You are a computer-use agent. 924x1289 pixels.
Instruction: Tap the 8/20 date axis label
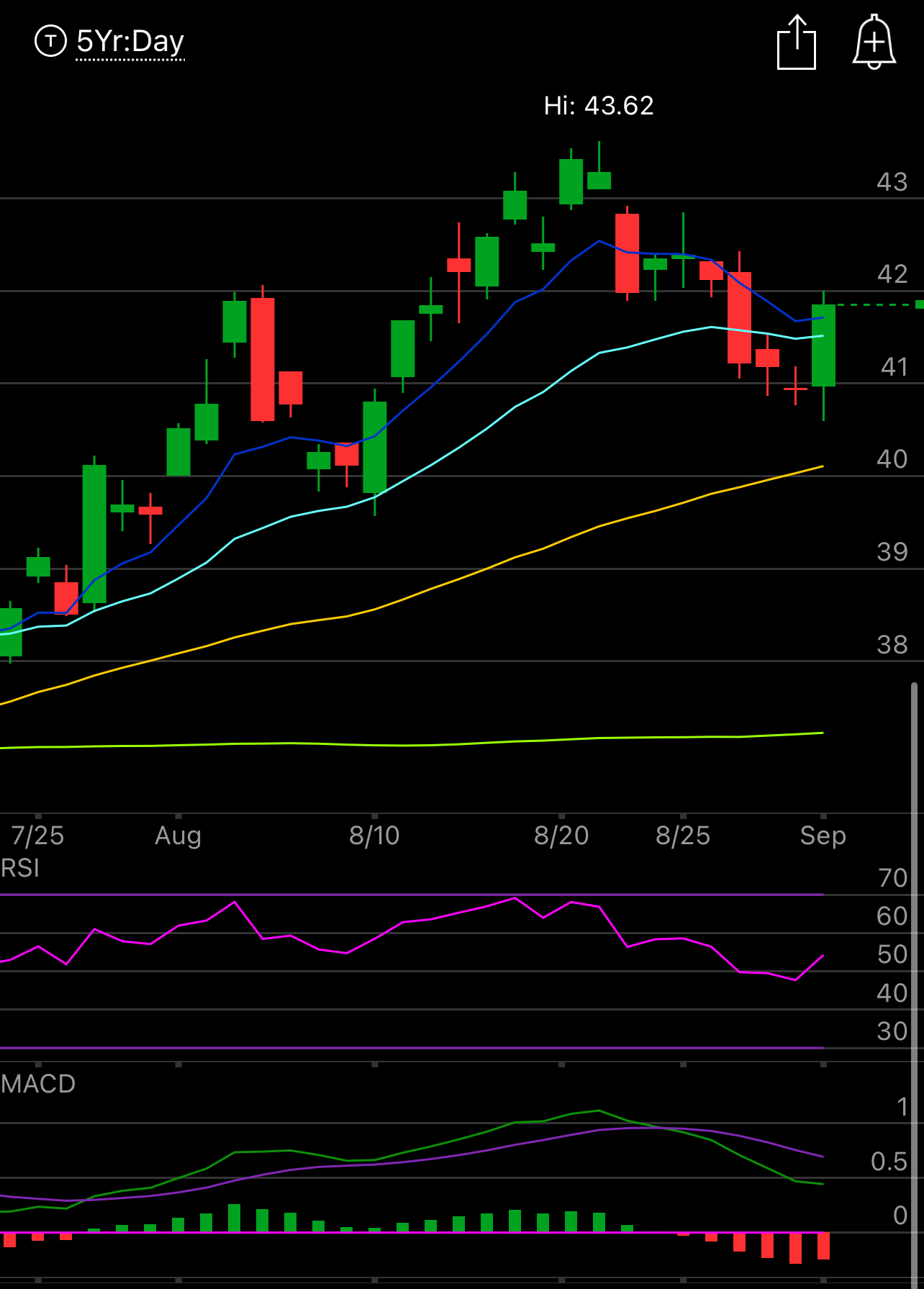coord(561,836)
